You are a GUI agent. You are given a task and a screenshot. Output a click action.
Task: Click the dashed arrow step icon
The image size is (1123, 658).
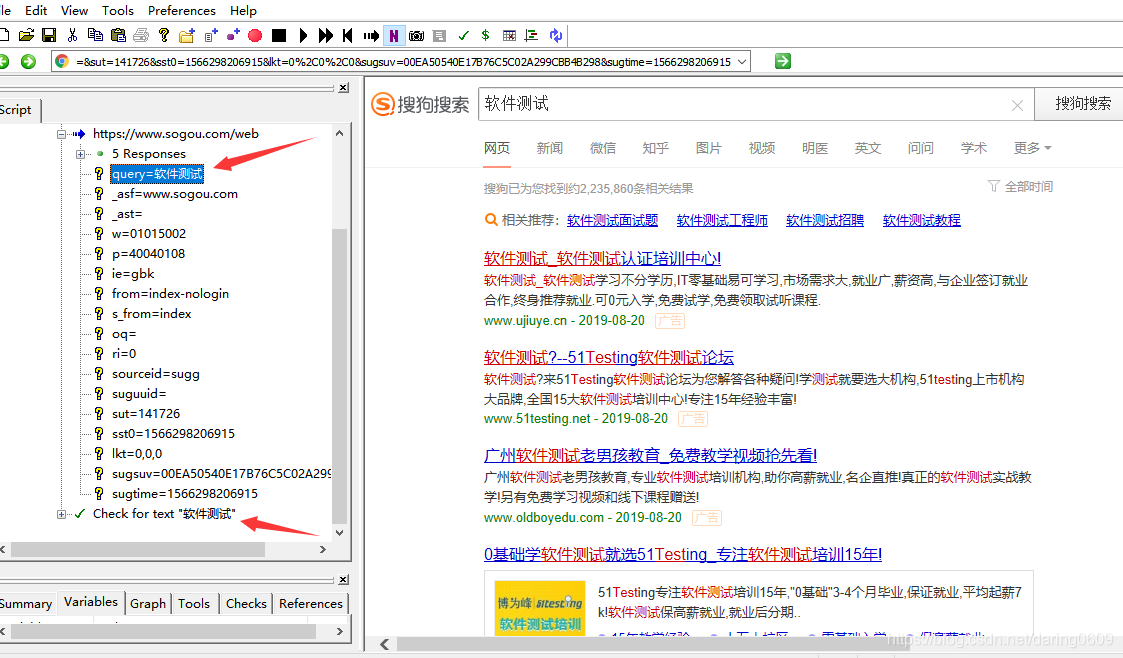[371, 35]
